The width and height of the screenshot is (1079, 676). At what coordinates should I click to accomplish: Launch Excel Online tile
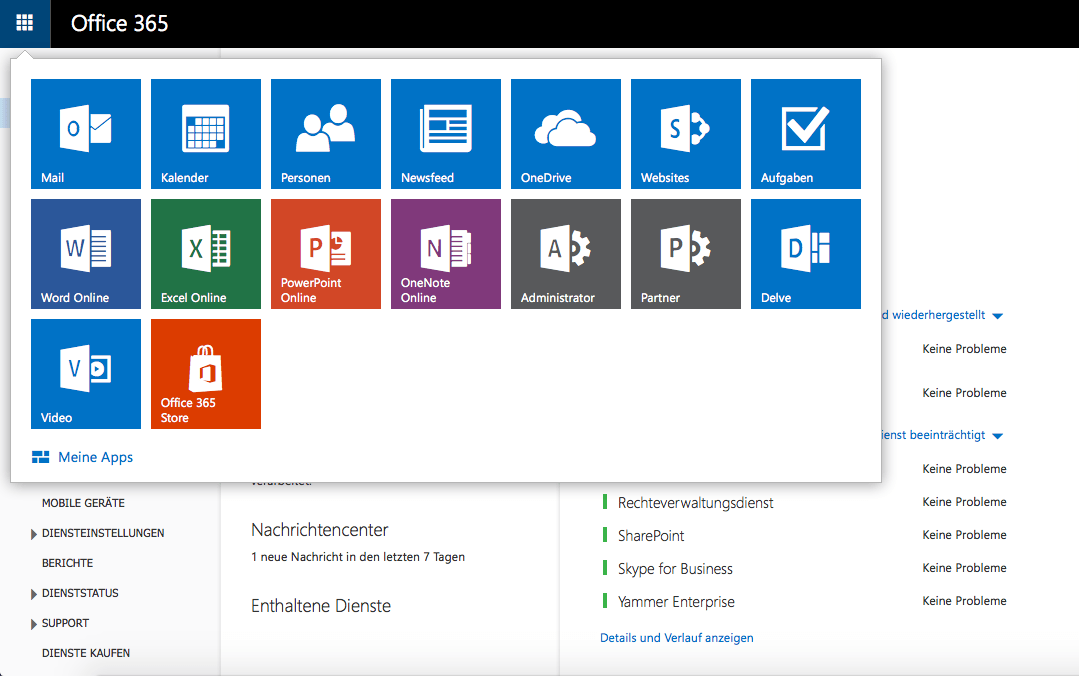click(x=206, y=254)
